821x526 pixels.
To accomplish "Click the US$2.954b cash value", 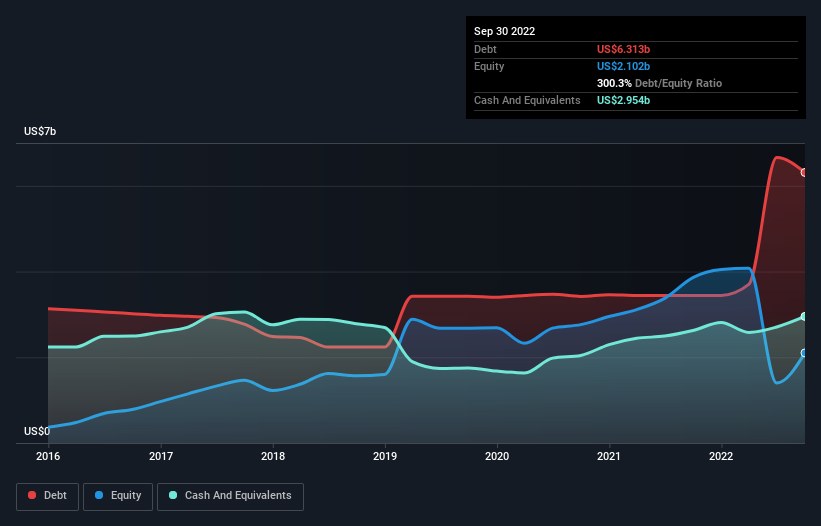I will click(623, 100).
